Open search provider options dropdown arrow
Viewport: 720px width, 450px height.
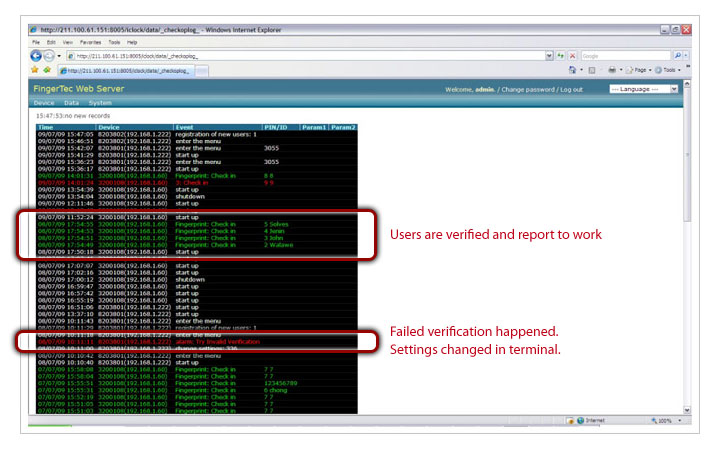click(x=686, y=56)
